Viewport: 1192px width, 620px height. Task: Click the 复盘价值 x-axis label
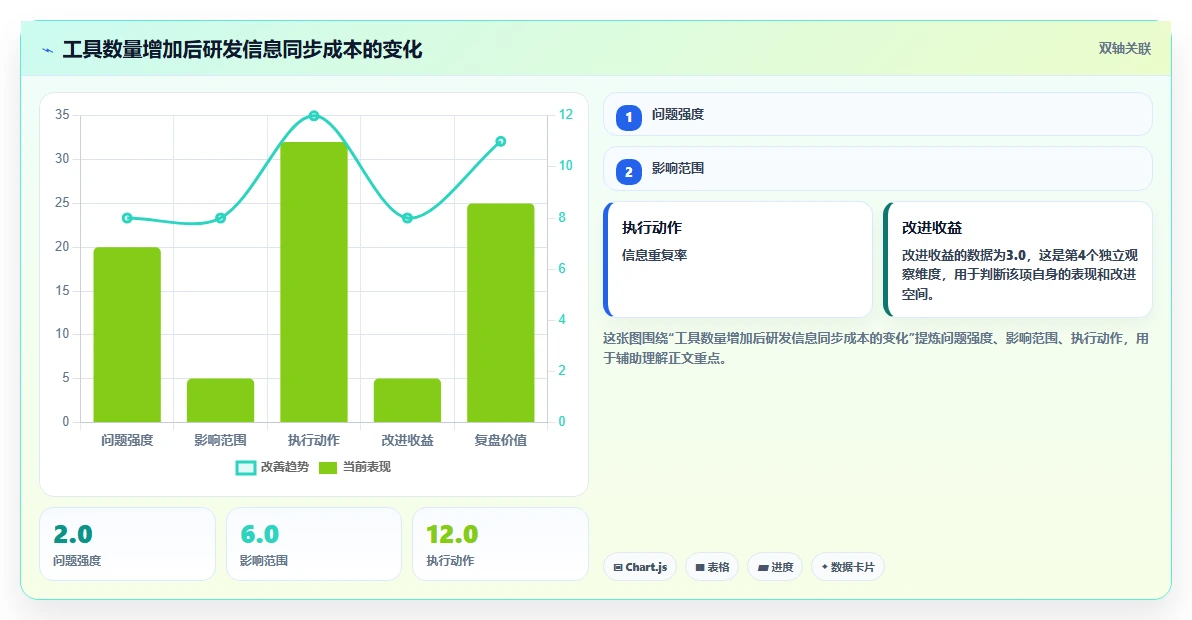[x=500, y=440]
